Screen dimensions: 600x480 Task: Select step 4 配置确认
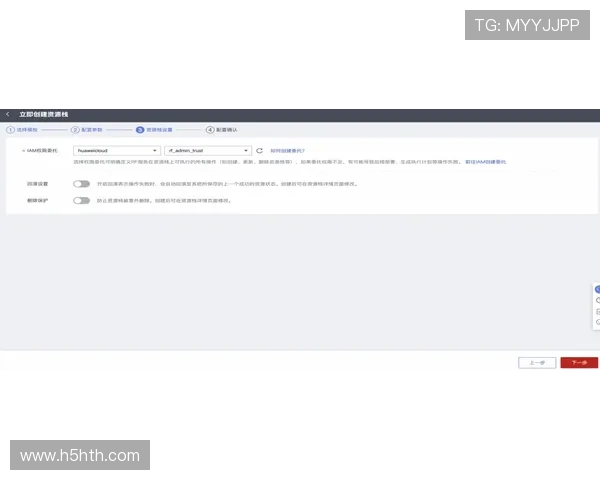(x=222, y=130)
